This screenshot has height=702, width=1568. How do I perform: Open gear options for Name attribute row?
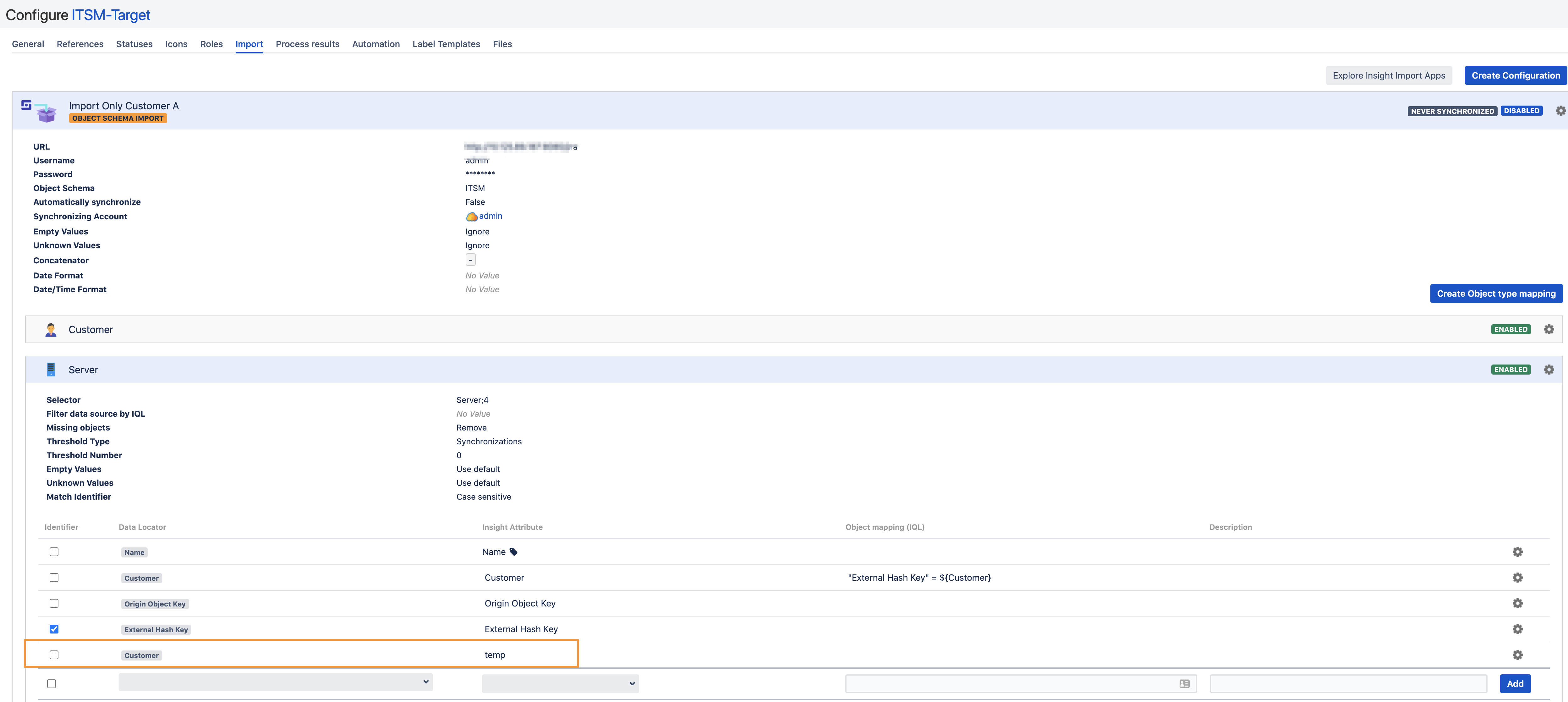click(1517, 551)
